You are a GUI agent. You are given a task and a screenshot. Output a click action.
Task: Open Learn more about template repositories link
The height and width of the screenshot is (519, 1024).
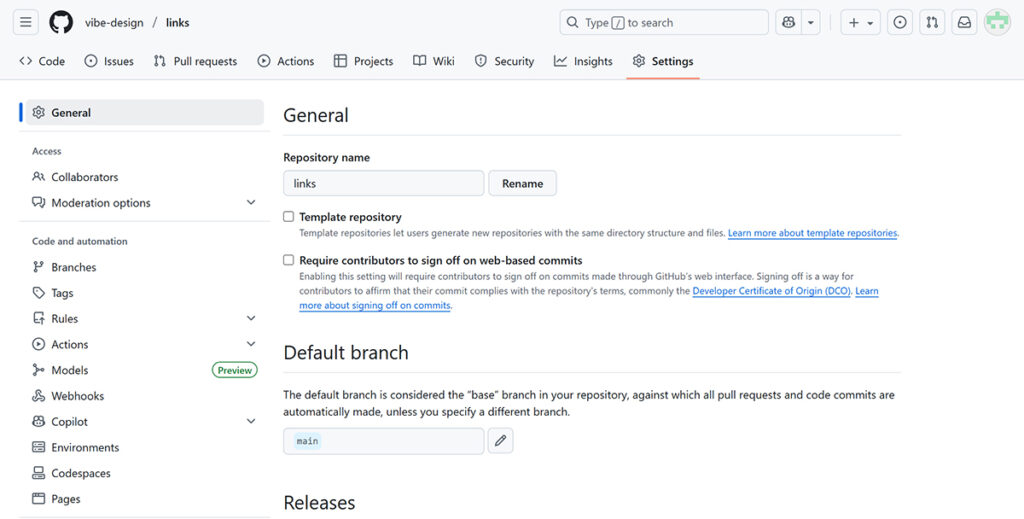click(x=812, y=233)
